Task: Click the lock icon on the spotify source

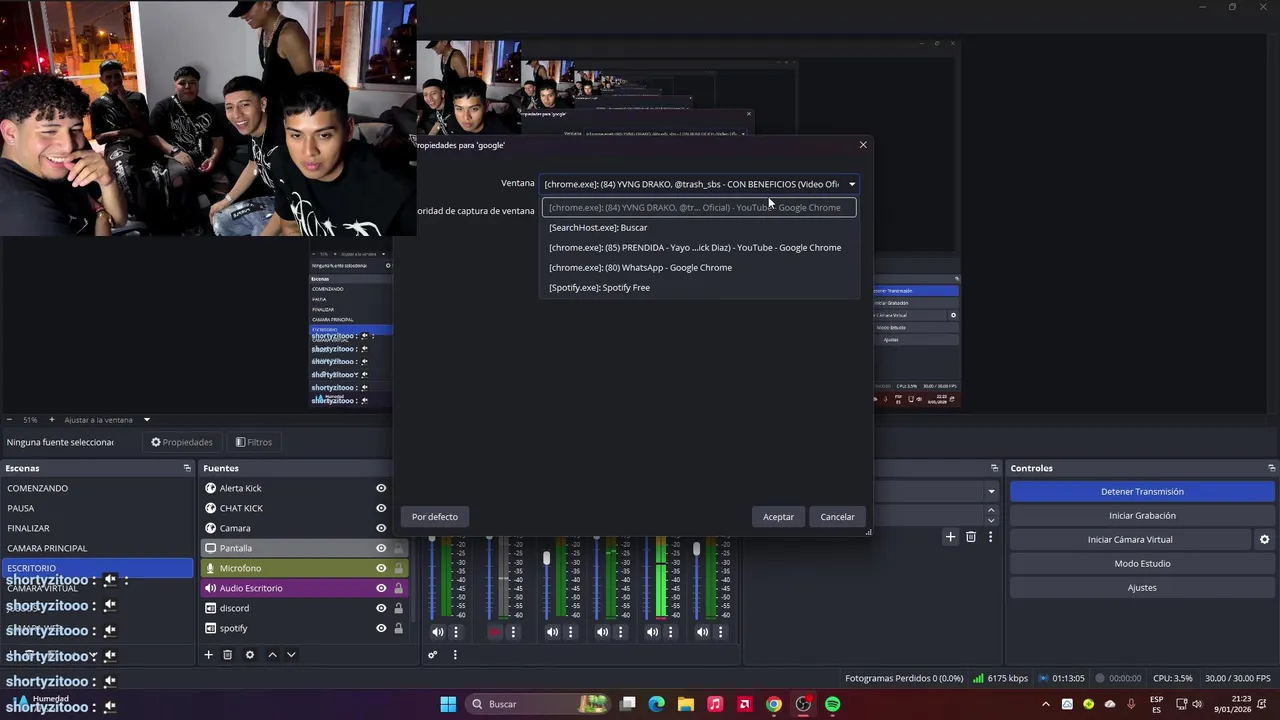Action: point(398,628)
